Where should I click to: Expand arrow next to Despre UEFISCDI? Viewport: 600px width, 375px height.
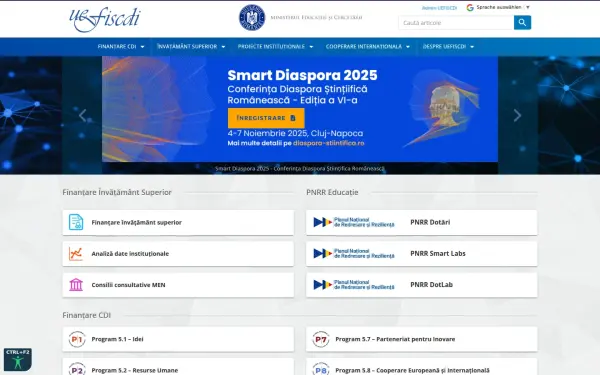[x=472, y=47]
